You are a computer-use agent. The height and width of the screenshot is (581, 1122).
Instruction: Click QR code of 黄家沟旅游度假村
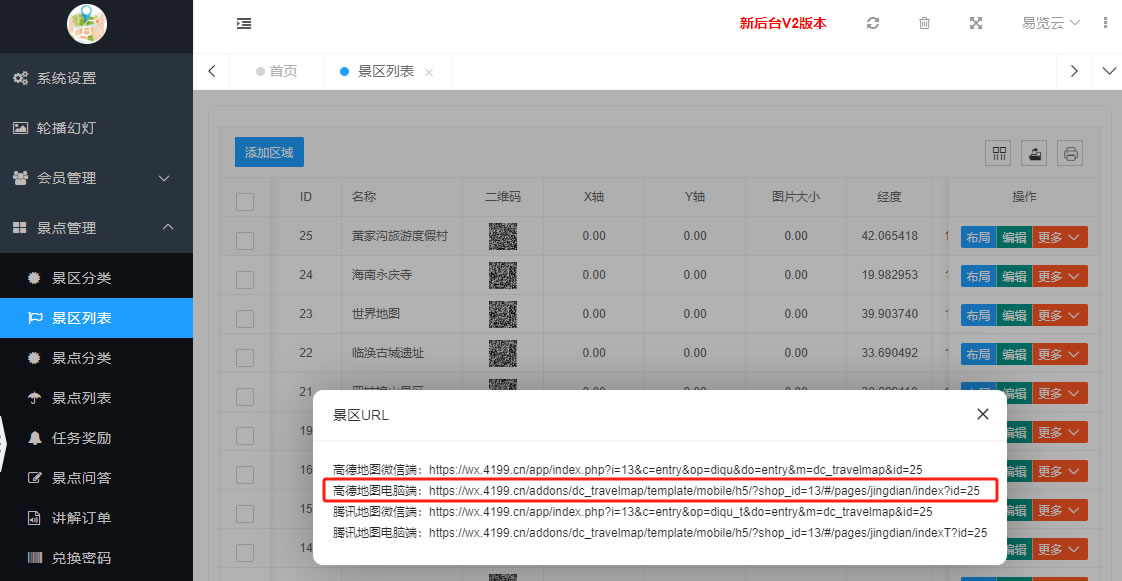[503, 236]
